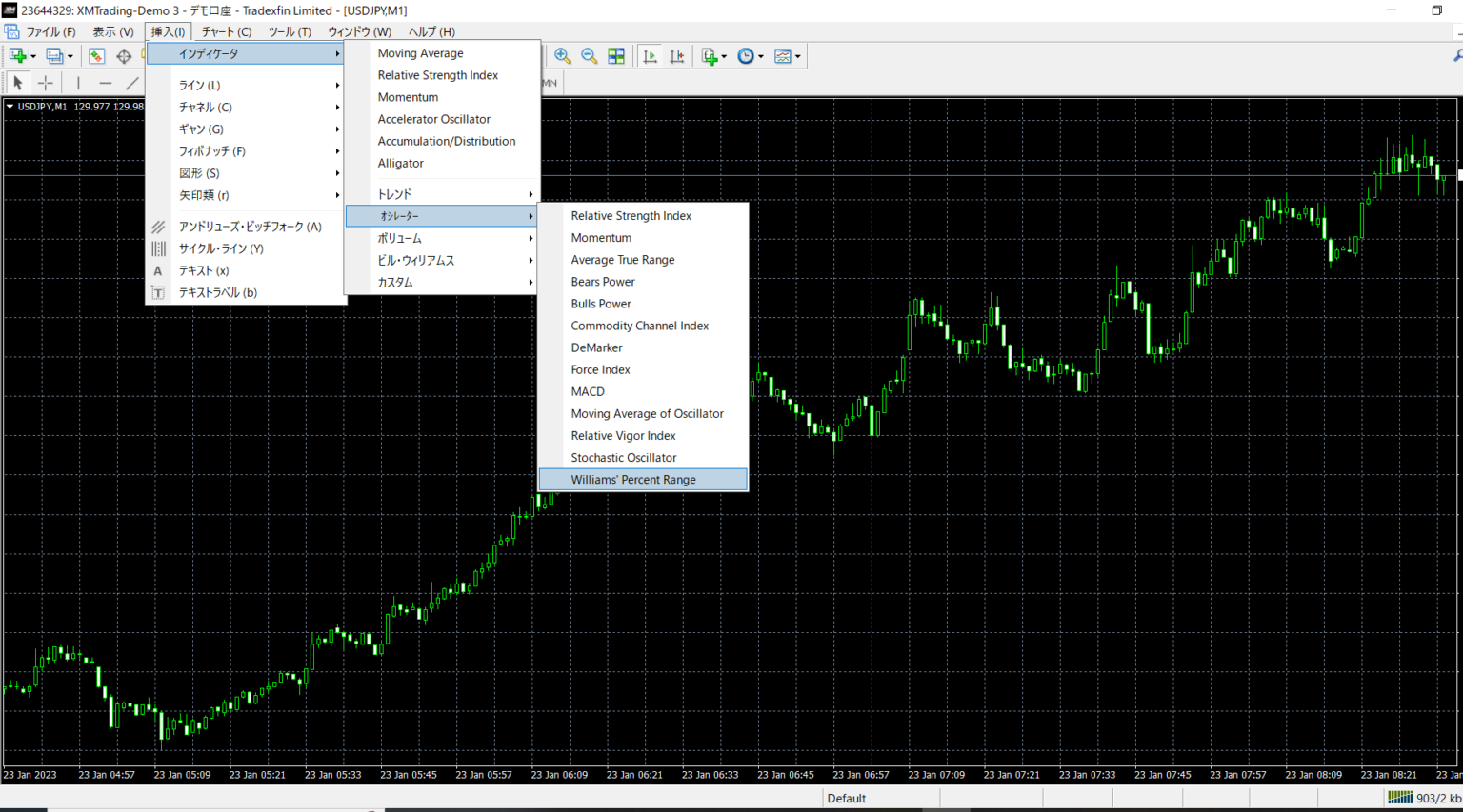Image resolution: width=1463 pixels, height=812 pixels.
Task: Open the チャート menu
Action: click(x=225, y=31)
